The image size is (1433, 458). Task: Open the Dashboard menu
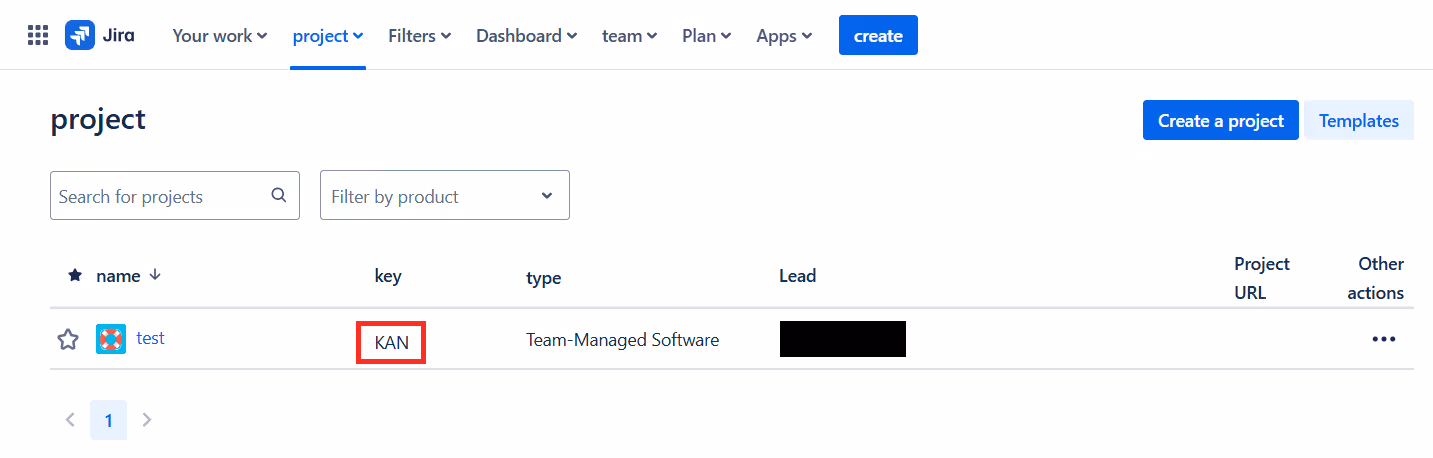click(527, 36)
